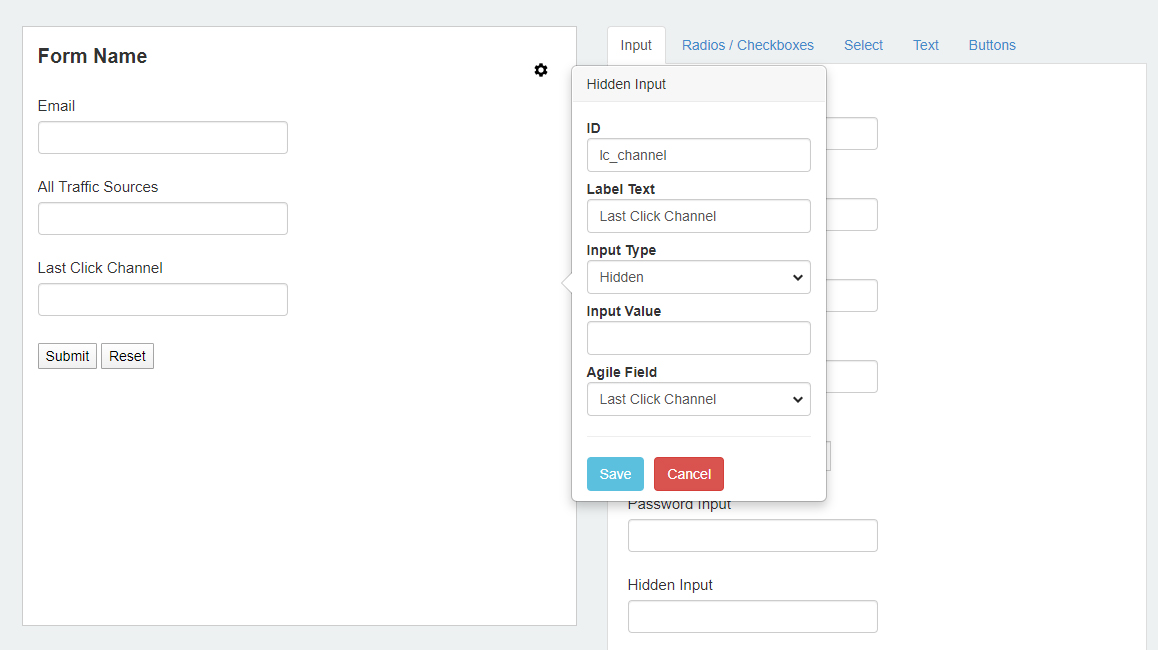Save the Hidden Input settings
The image size is (1158, 650).
point(615,474)
